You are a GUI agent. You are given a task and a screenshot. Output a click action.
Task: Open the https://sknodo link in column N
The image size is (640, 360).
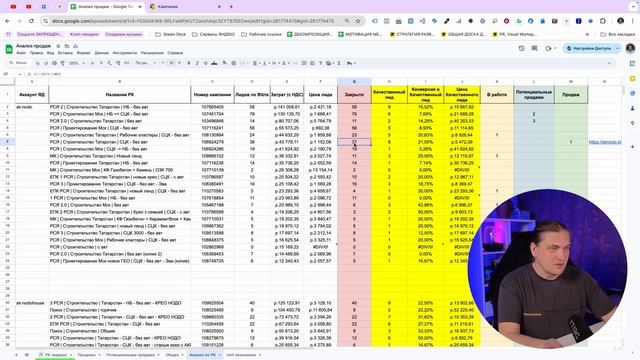coord(605,142)
